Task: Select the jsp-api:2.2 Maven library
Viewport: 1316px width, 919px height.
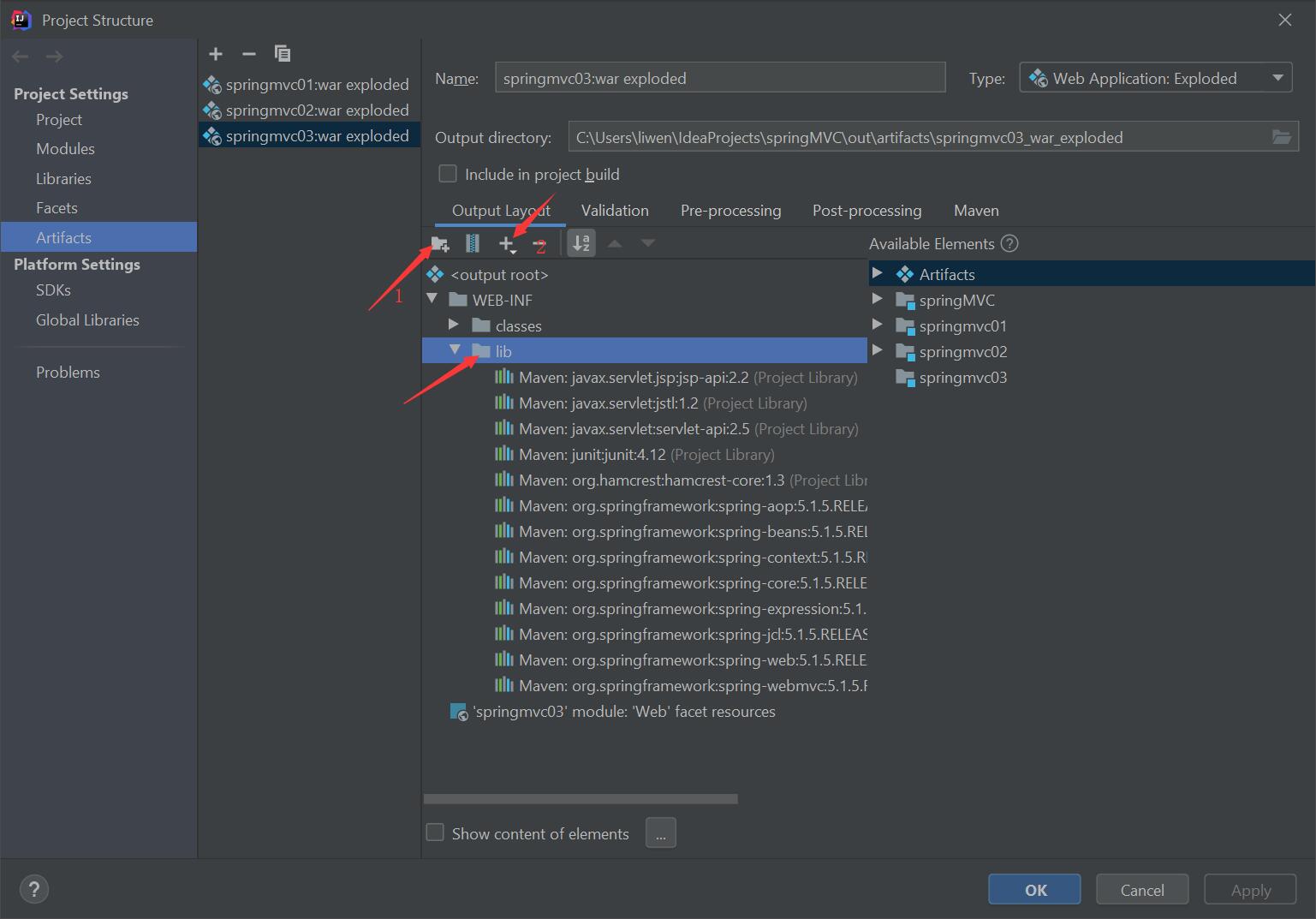Action: point(676,378)
